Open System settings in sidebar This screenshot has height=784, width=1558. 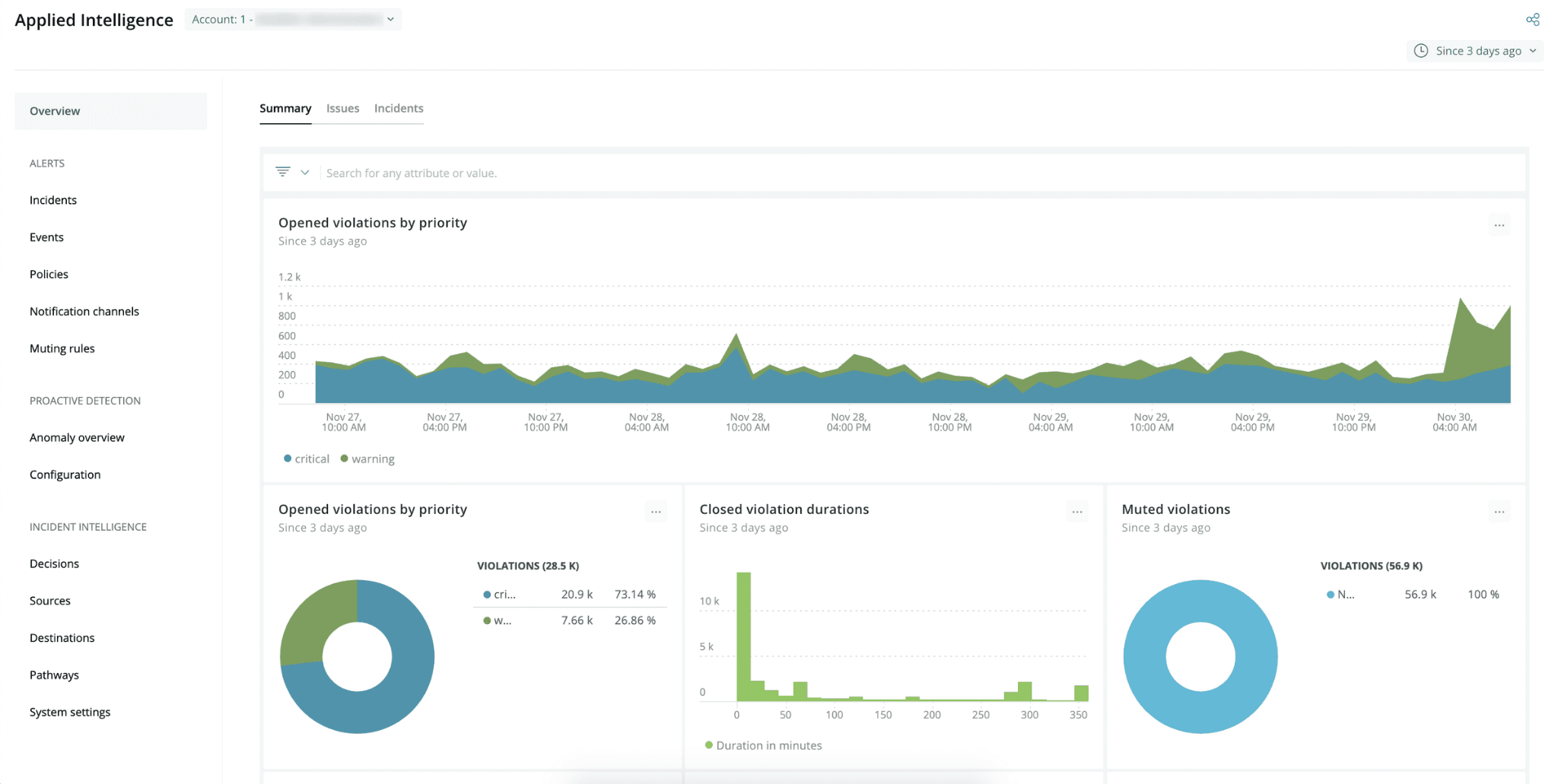70,712
